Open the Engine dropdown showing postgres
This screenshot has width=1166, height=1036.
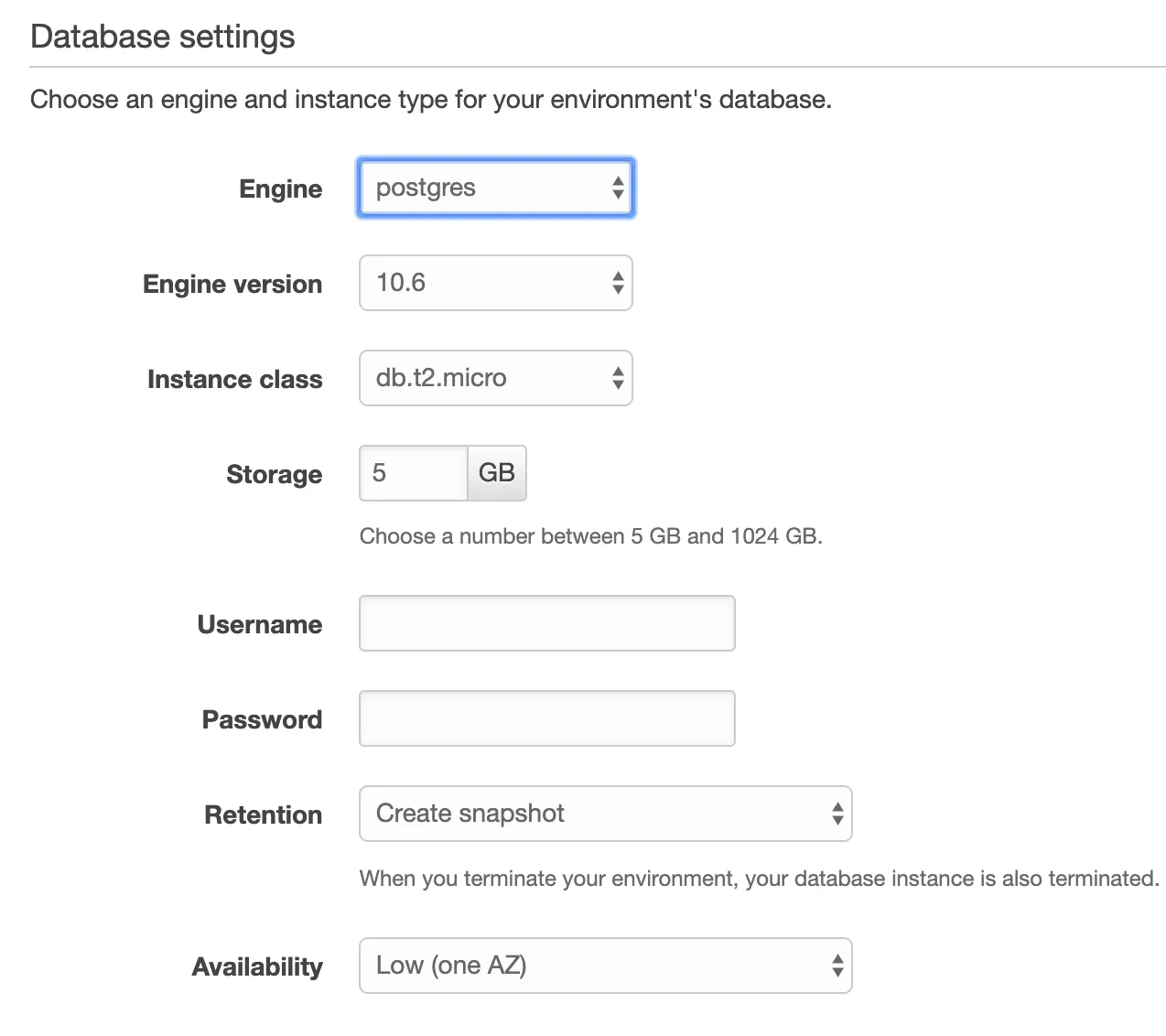tap(495, 189)
